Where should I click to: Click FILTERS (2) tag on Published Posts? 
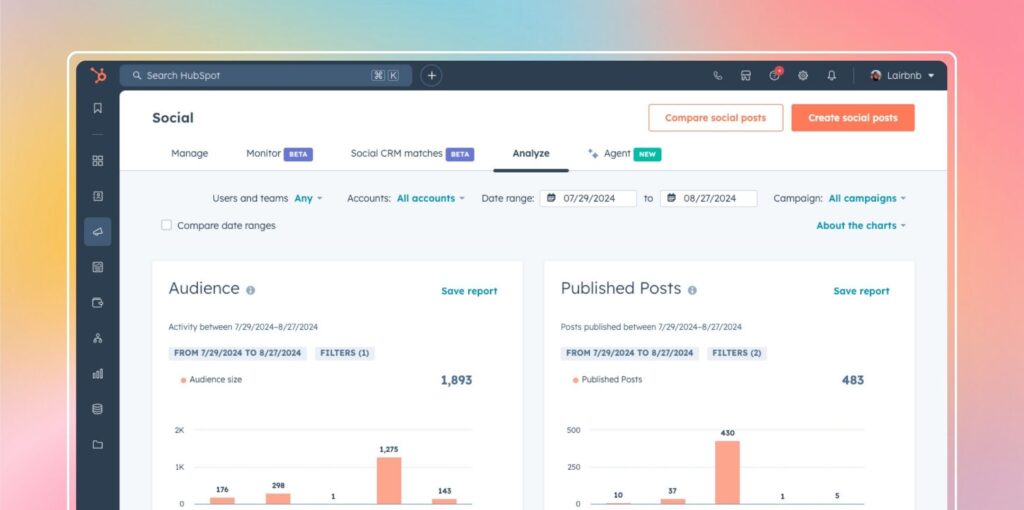click(x=737, y=353)
